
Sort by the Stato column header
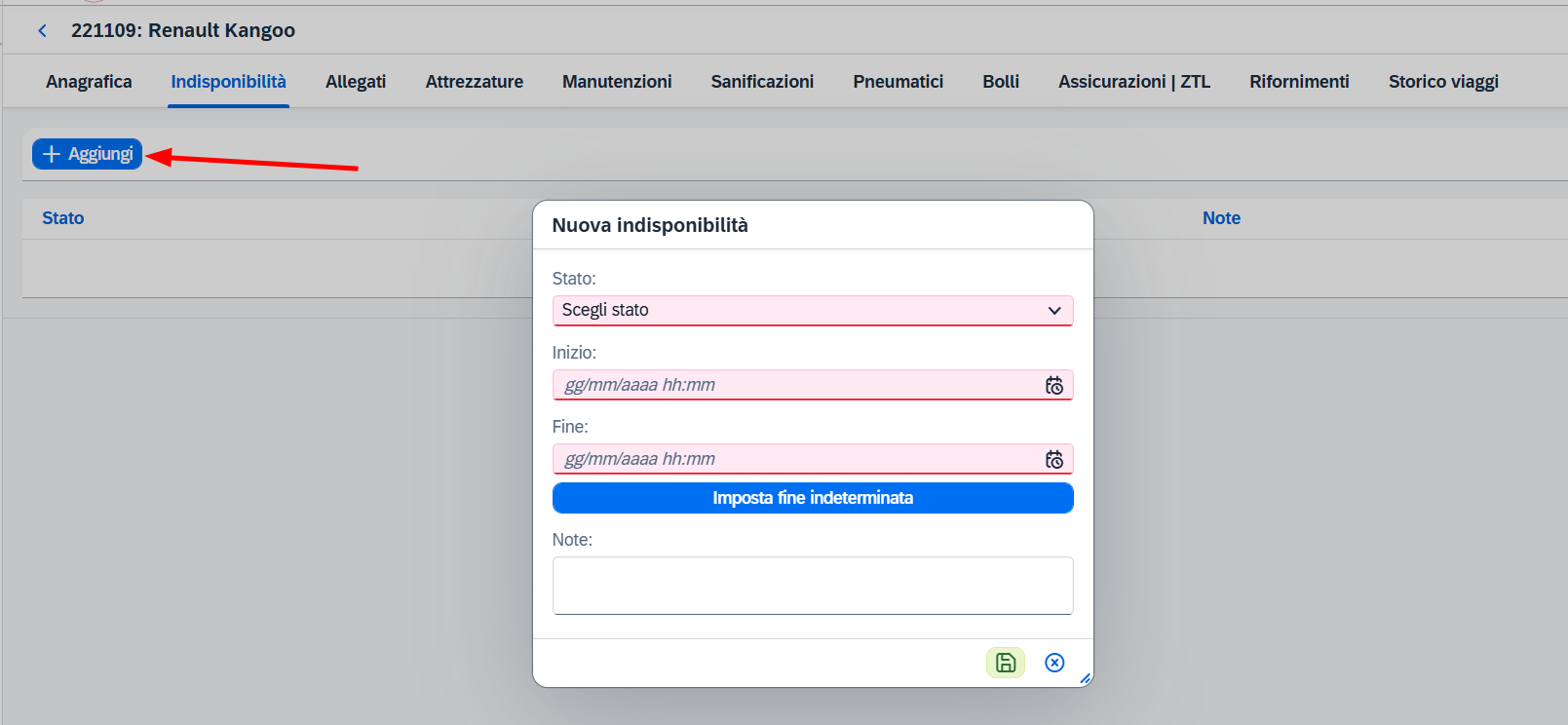tap(63, 218)
